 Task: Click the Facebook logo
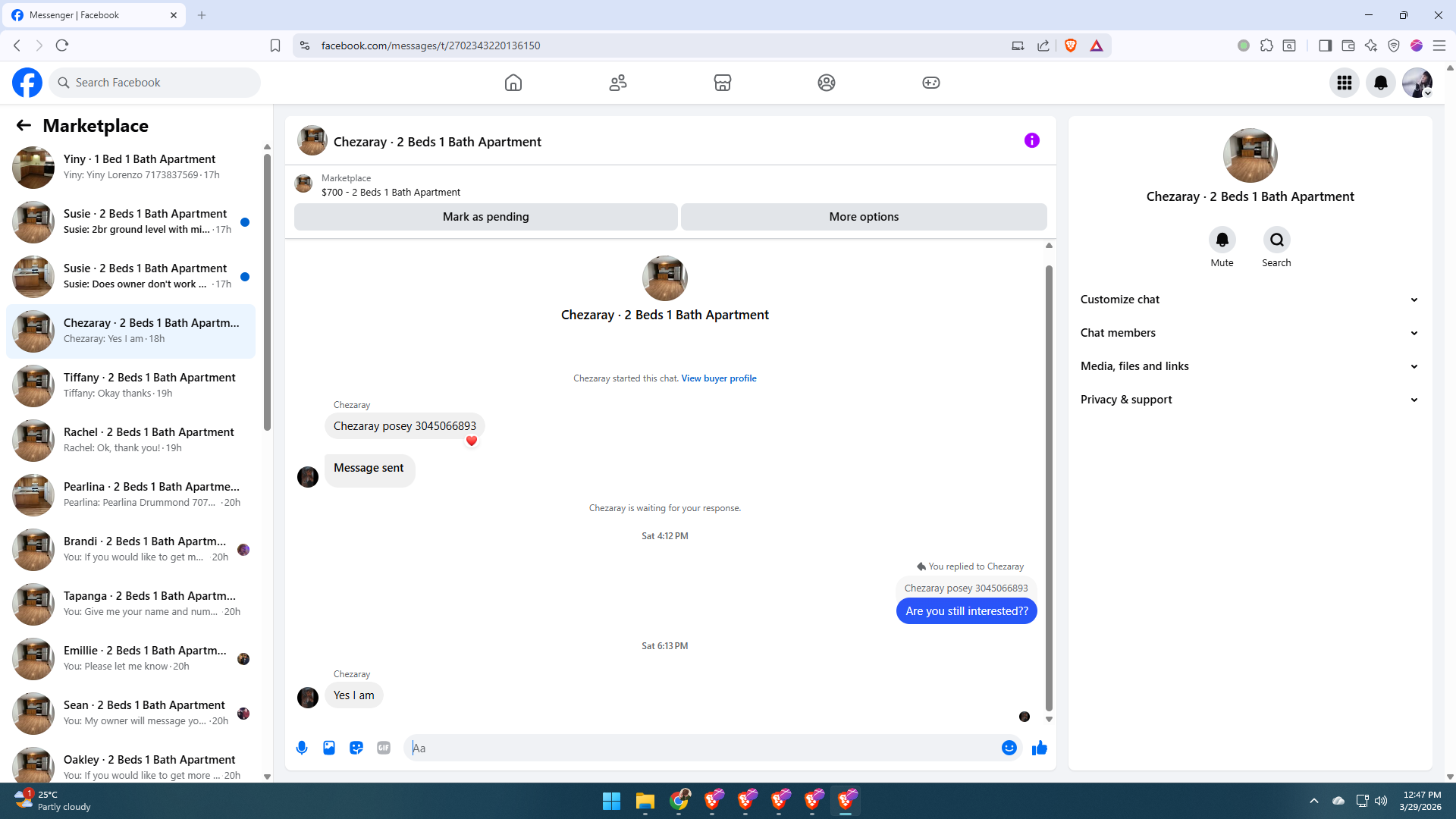click(27, 83)
